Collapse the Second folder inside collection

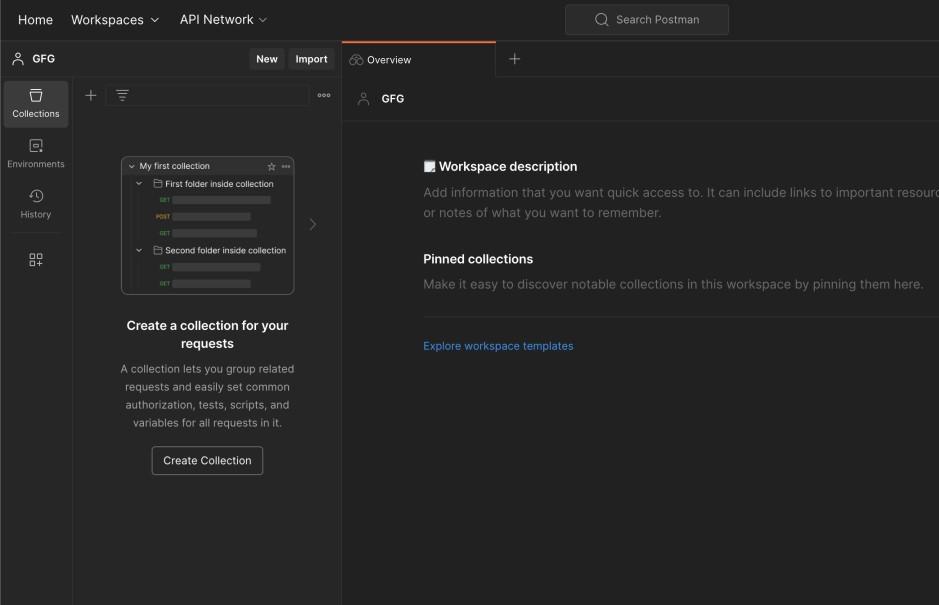pos(139,251)
